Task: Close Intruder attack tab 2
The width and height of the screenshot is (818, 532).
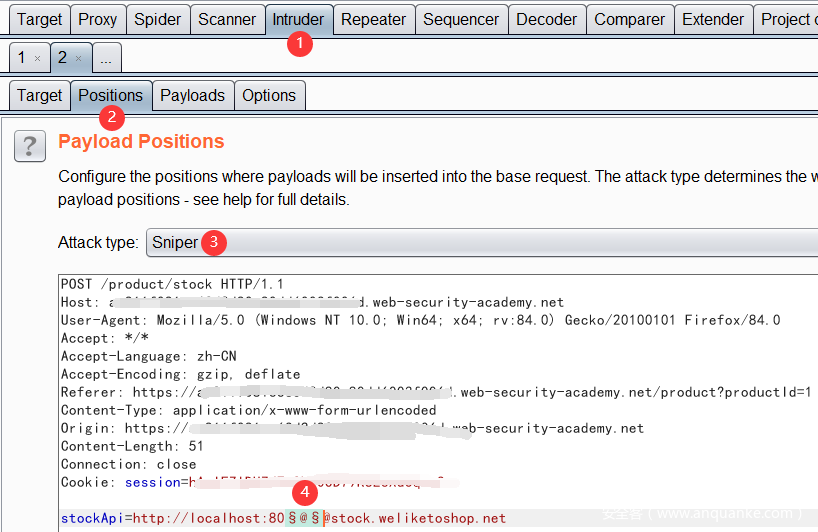Action: pos(78,58)
